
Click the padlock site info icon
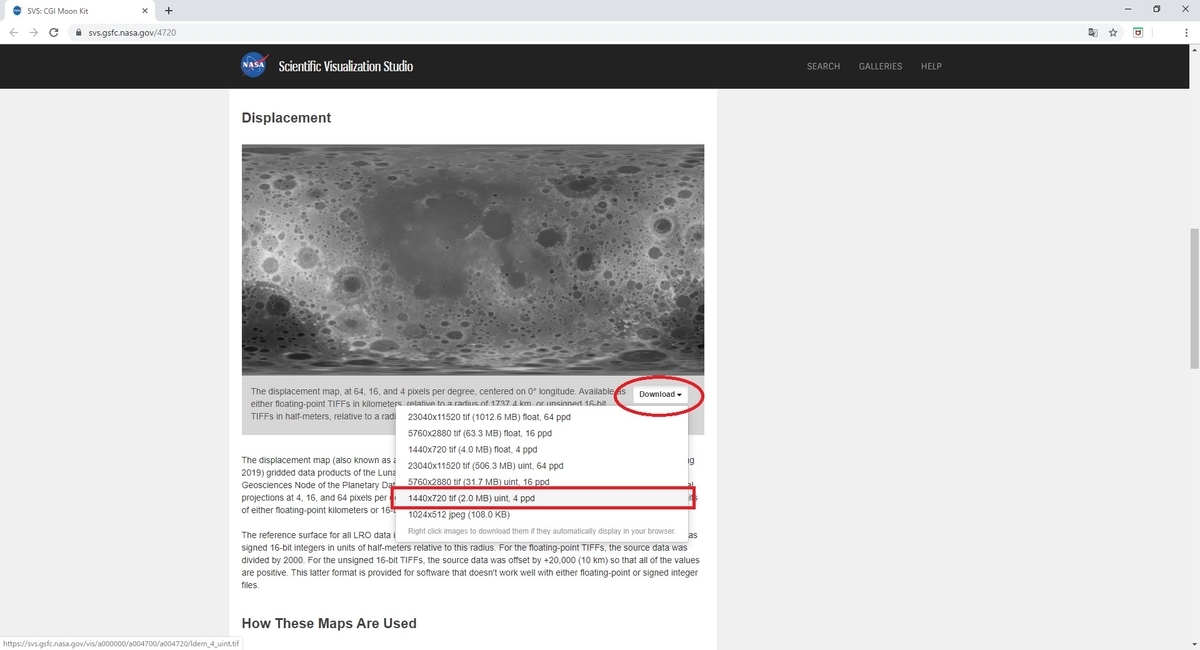coord(78,32)
